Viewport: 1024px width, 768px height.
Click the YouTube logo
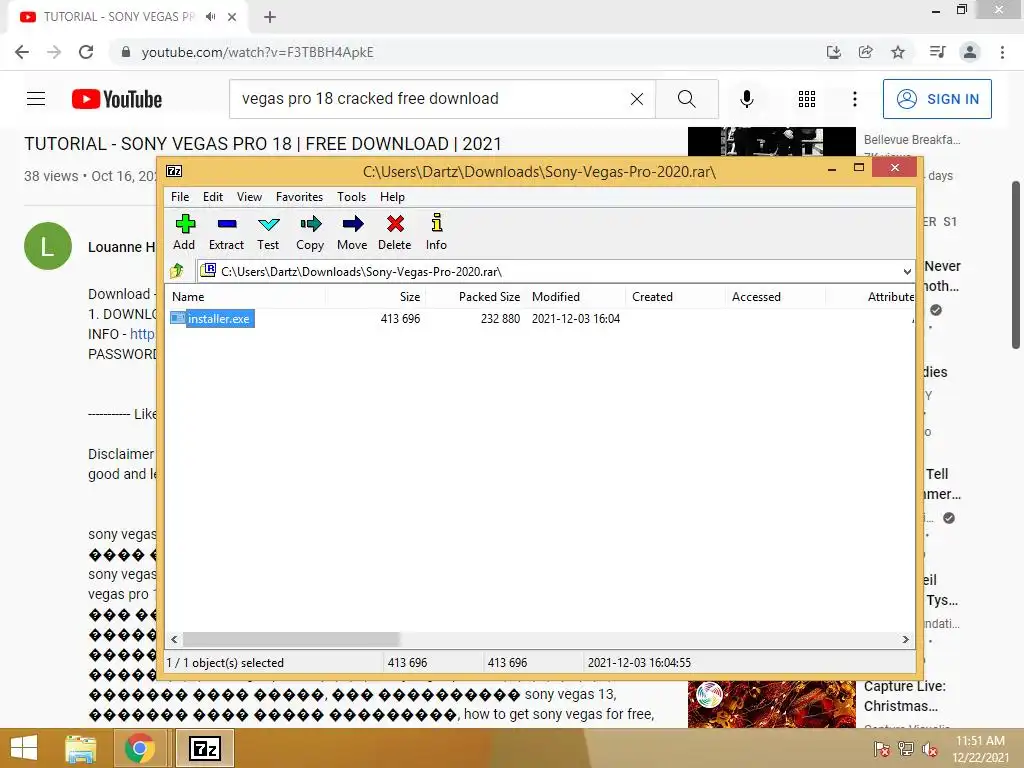click(x=117, y=99)
